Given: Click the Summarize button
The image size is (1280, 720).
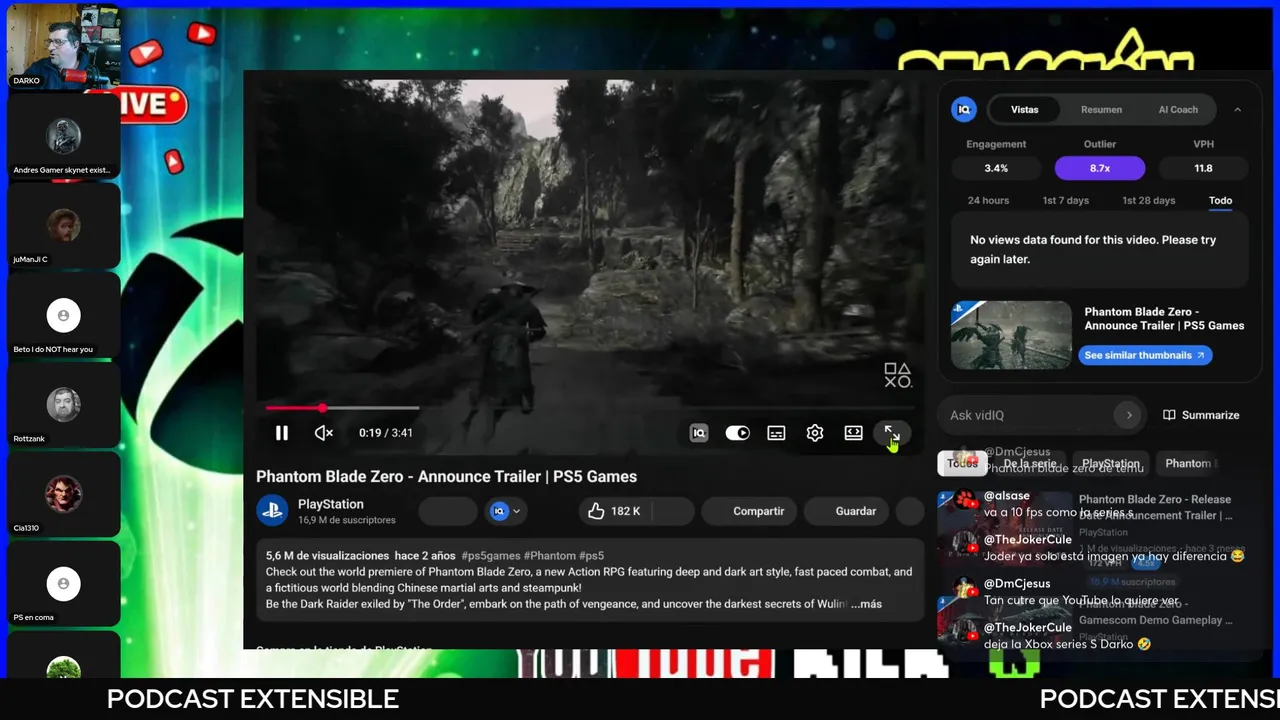Looking at the screenshot, I should 1201,415.
